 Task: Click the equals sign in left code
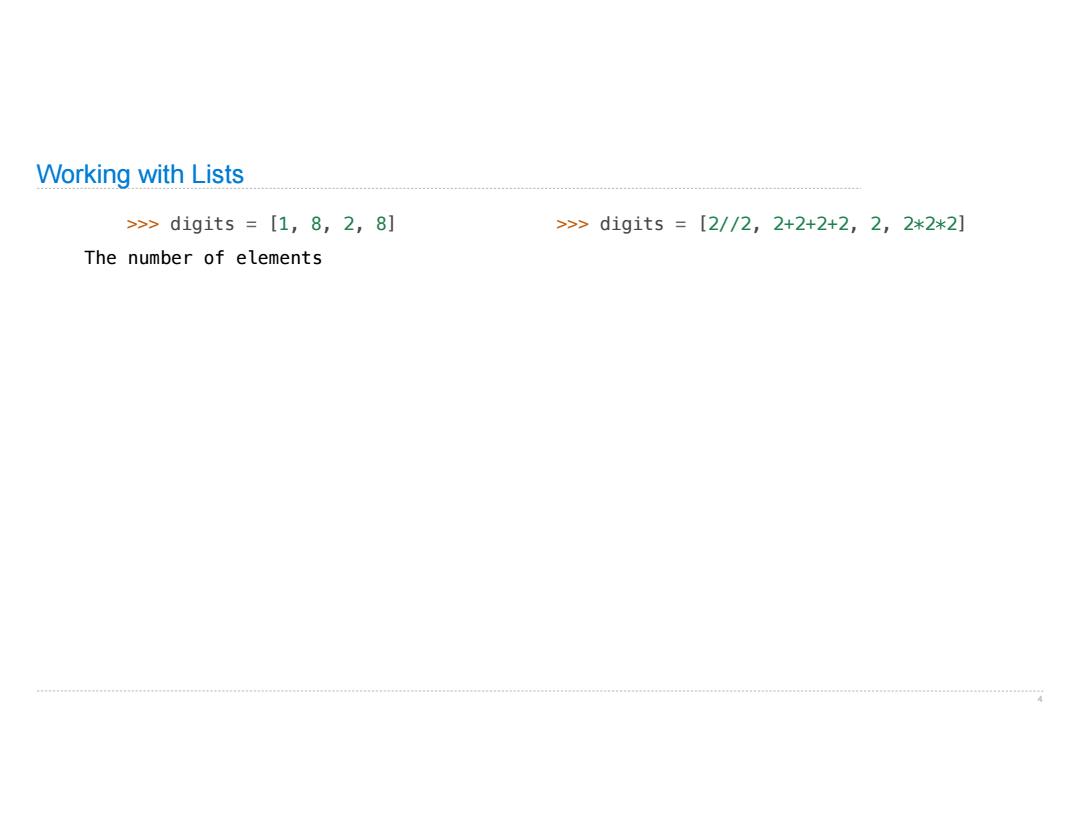tap(251, 225)
